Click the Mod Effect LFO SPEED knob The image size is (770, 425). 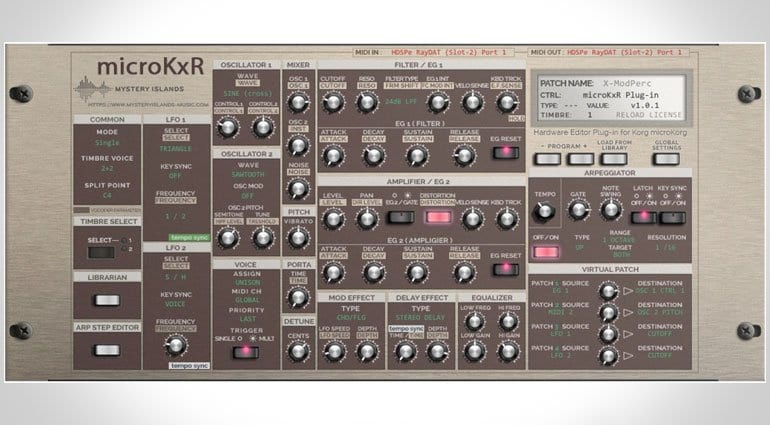(x=334, y=351)
